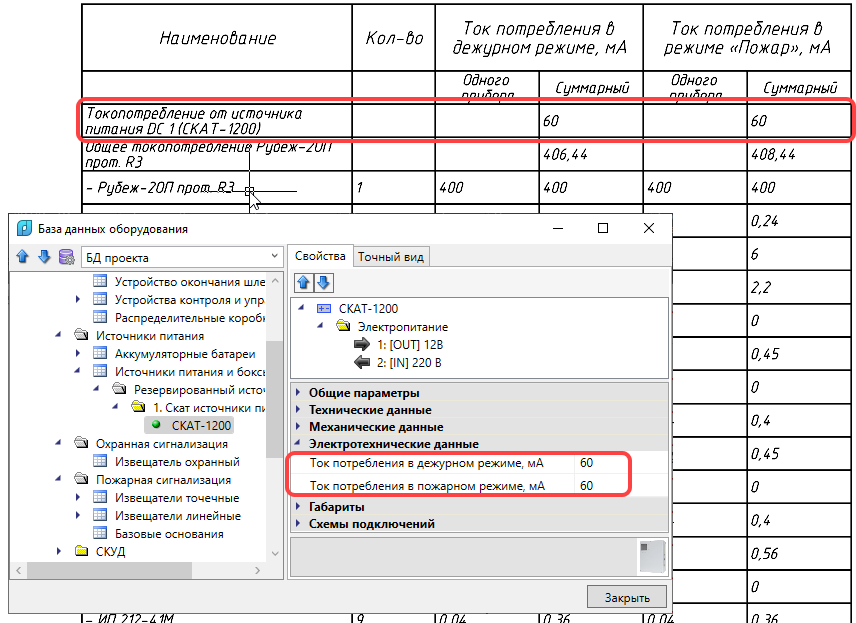Click the Пожарная сигнализация folder icon
Viewport: 856px width, 623px height.
click(x=81, y=478)
